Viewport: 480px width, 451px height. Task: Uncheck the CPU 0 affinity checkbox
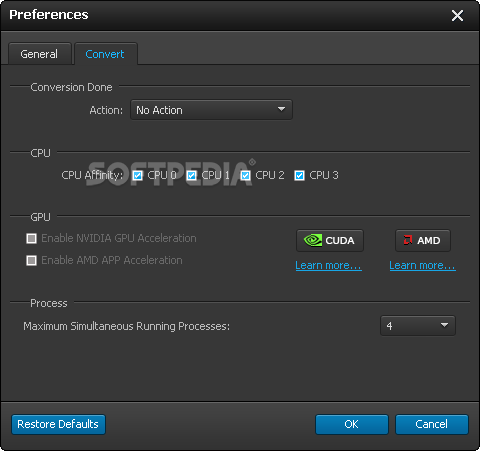point(138,175)
